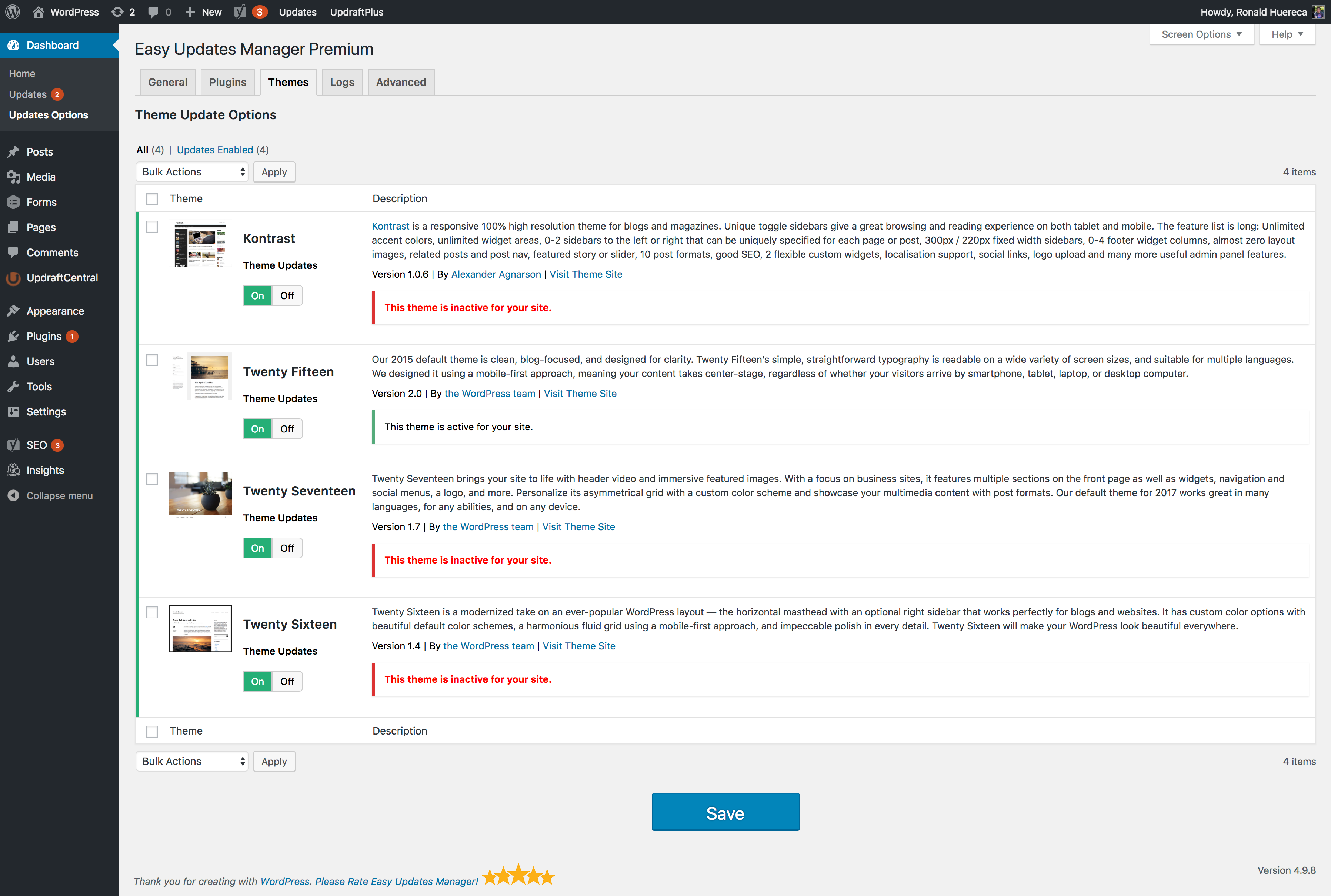Expand the Help panel
1331x896 pixels.
(1288, 34)
